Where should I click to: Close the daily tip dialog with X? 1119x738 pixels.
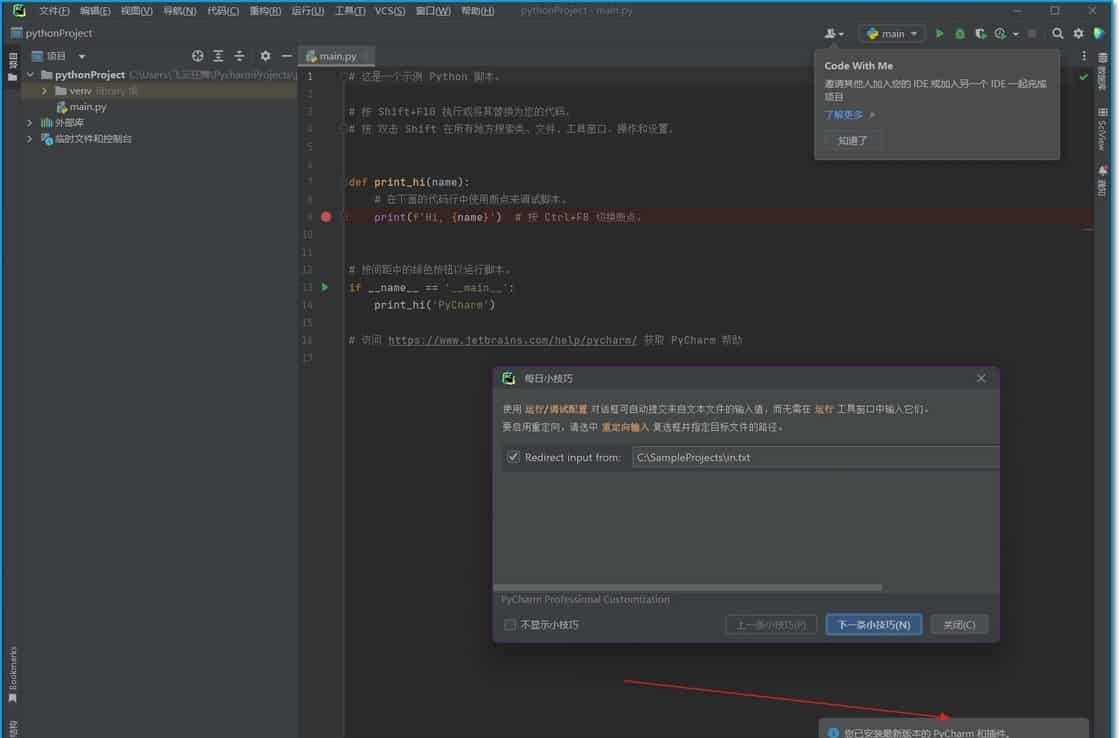tap(981, 378)
